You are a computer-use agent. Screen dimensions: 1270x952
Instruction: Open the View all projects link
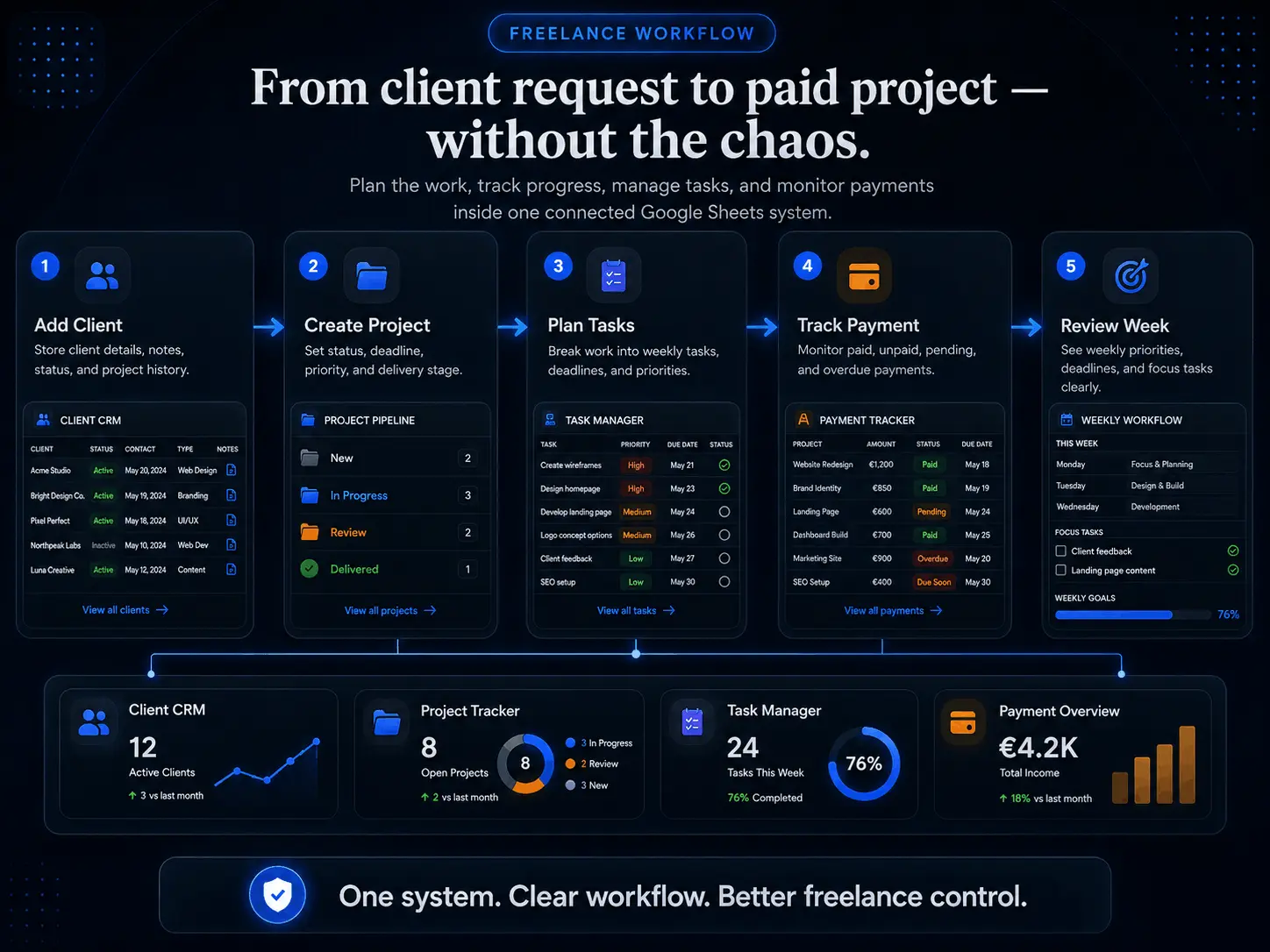[x=390, y=611]
